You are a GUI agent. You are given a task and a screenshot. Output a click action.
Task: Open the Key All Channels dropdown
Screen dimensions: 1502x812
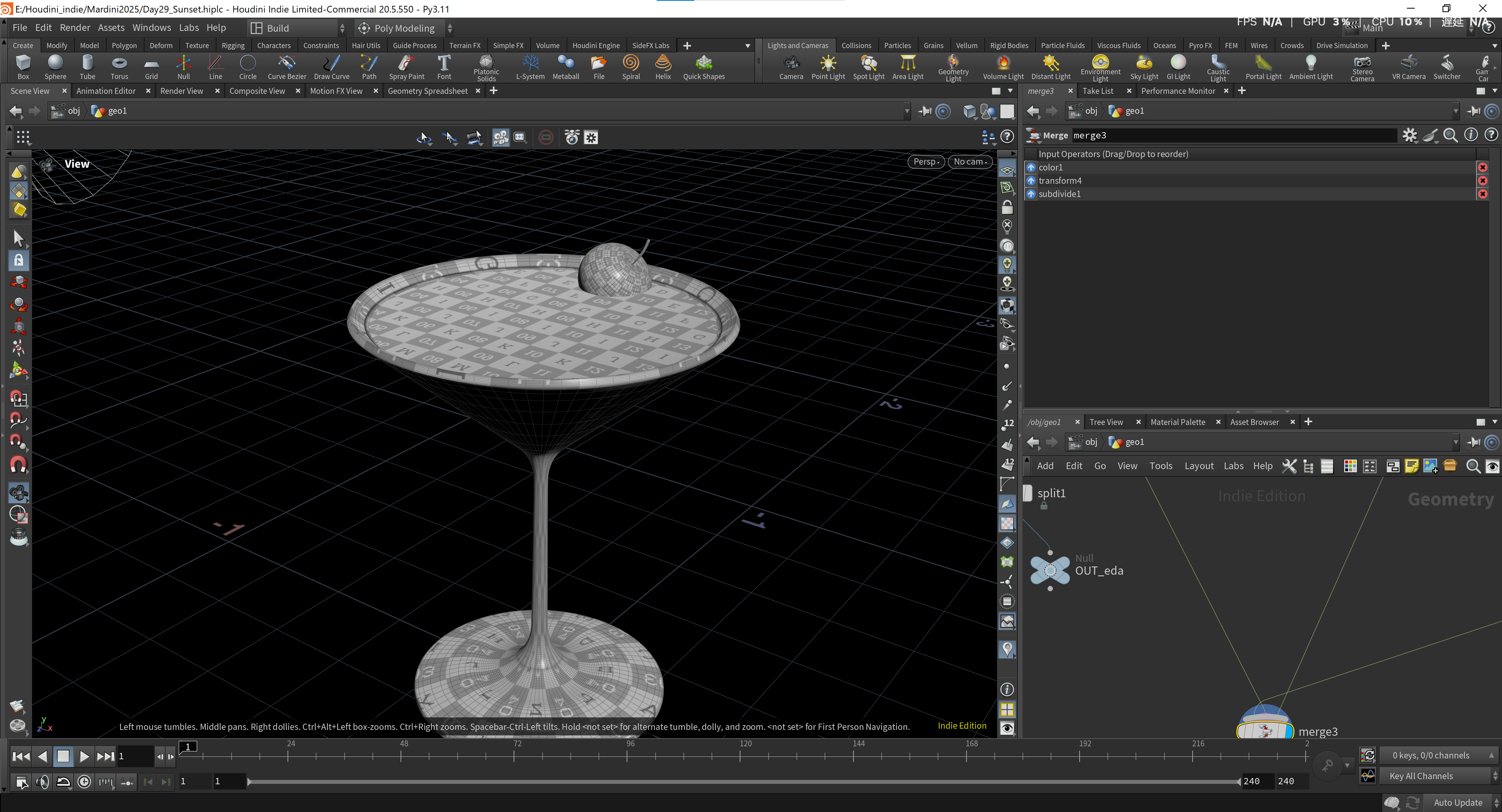point(1439,776)
